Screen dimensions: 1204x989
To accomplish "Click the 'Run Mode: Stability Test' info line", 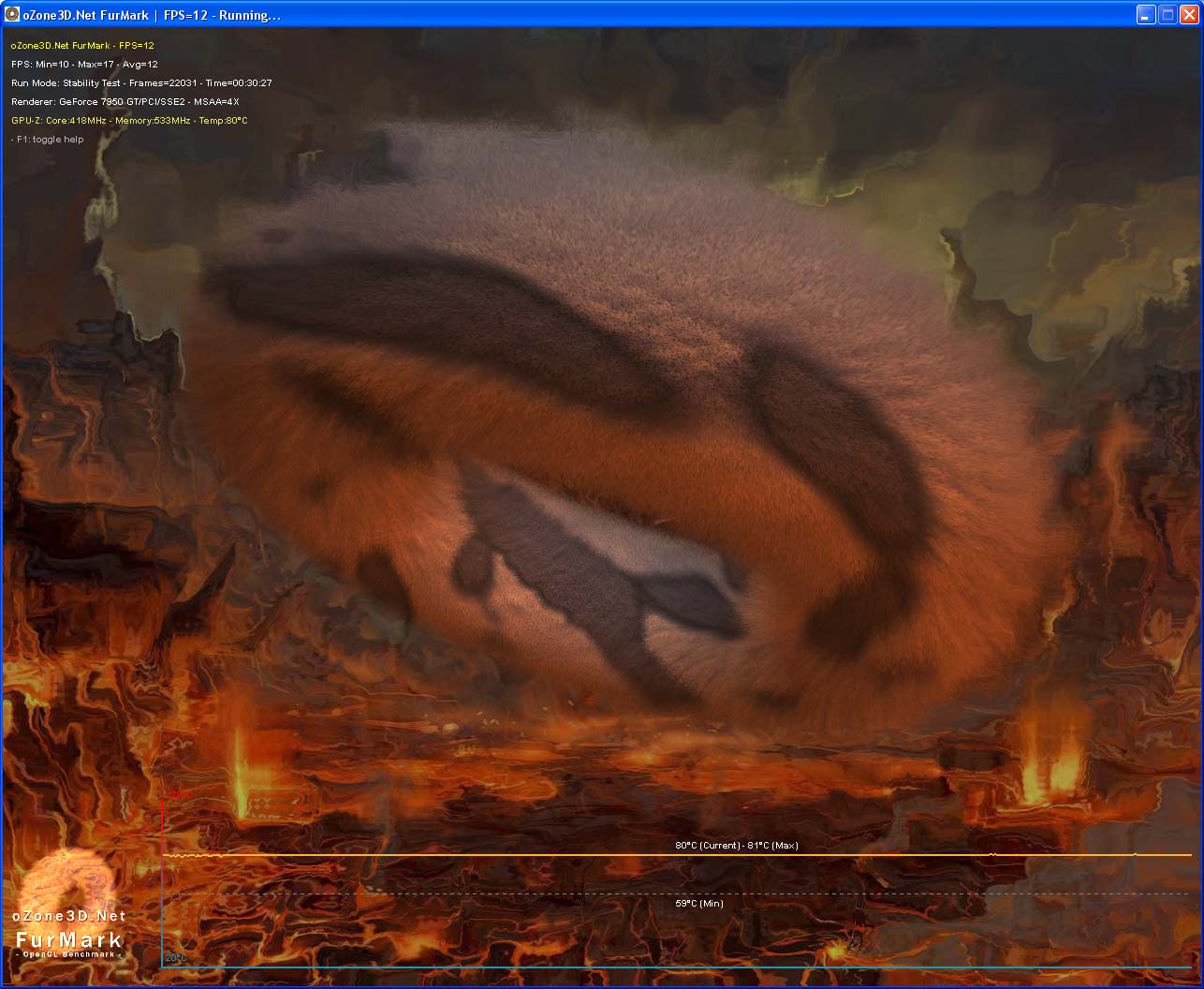I will click(x=141, y=82).
